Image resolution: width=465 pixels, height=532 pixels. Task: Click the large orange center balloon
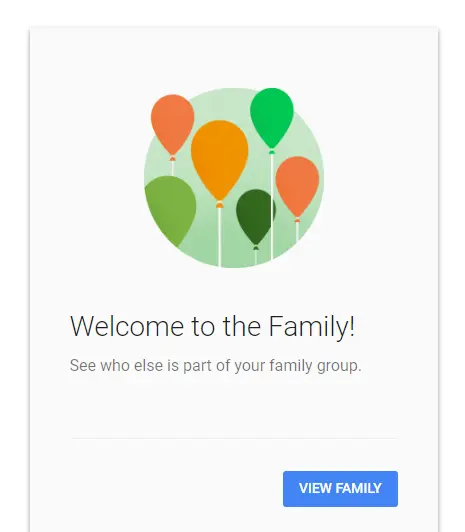point(219,159)
